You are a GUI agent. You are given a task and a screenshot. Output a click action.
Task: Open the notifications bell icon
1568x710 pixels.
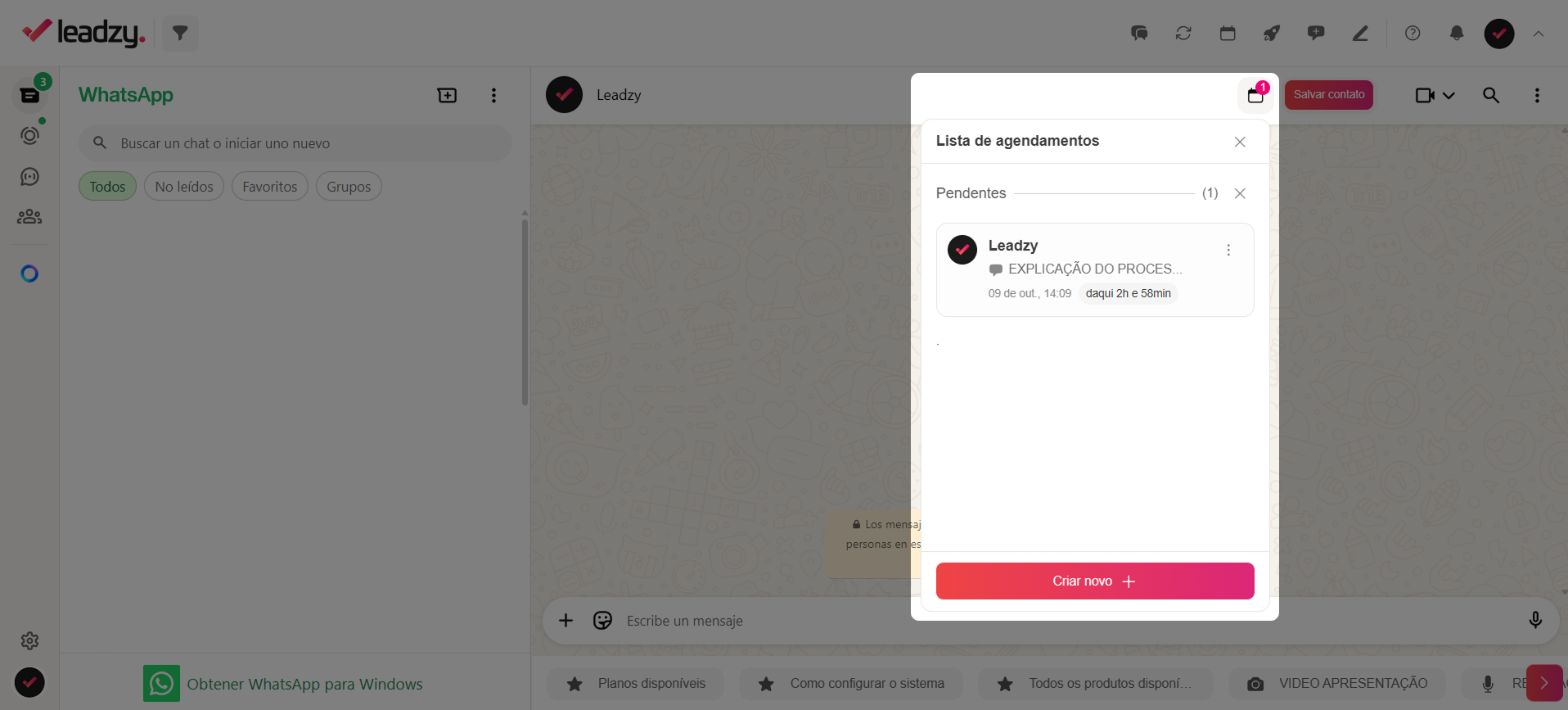[x=1457, y=34]
